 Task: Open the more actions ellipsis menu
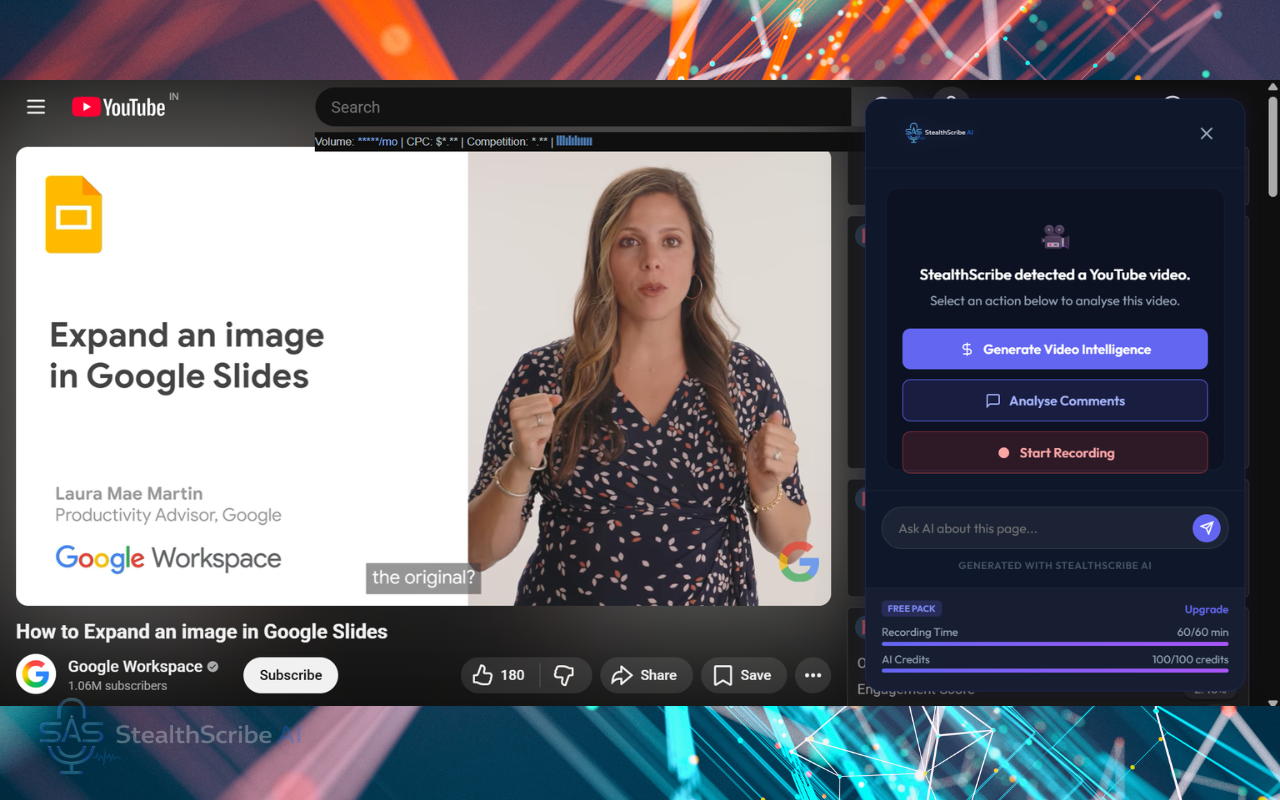[813, 675]
